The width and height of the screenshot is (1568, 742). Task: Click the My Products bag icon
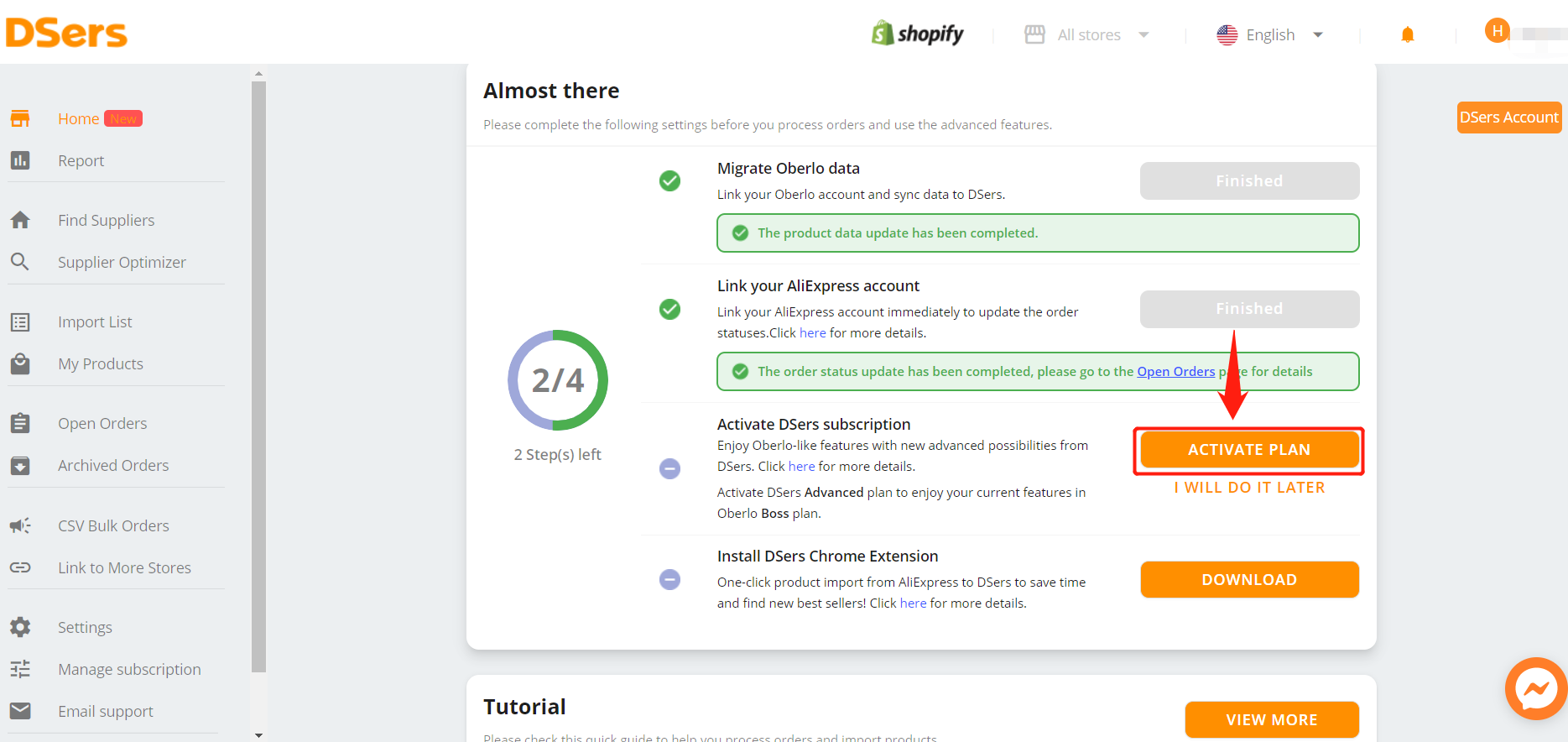[20, 363]
